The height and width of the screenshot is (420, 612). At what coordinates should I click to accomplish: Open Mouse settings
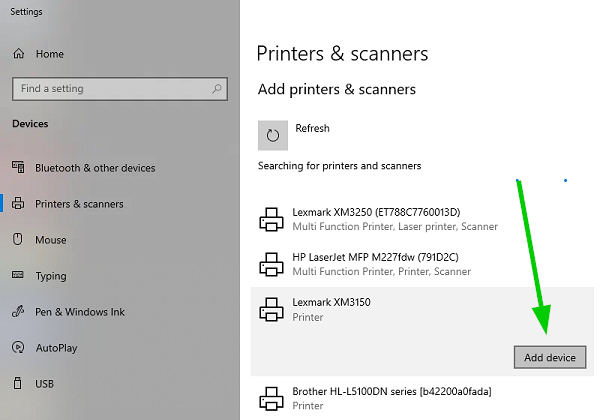coord(51,240)
